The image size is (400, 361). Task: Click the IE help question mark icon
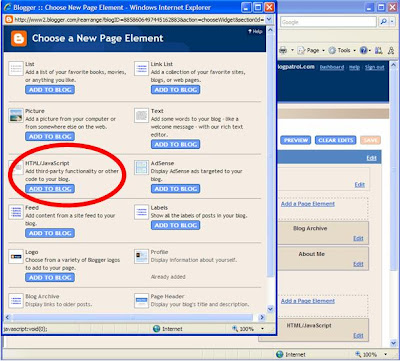tap(363, 50)
